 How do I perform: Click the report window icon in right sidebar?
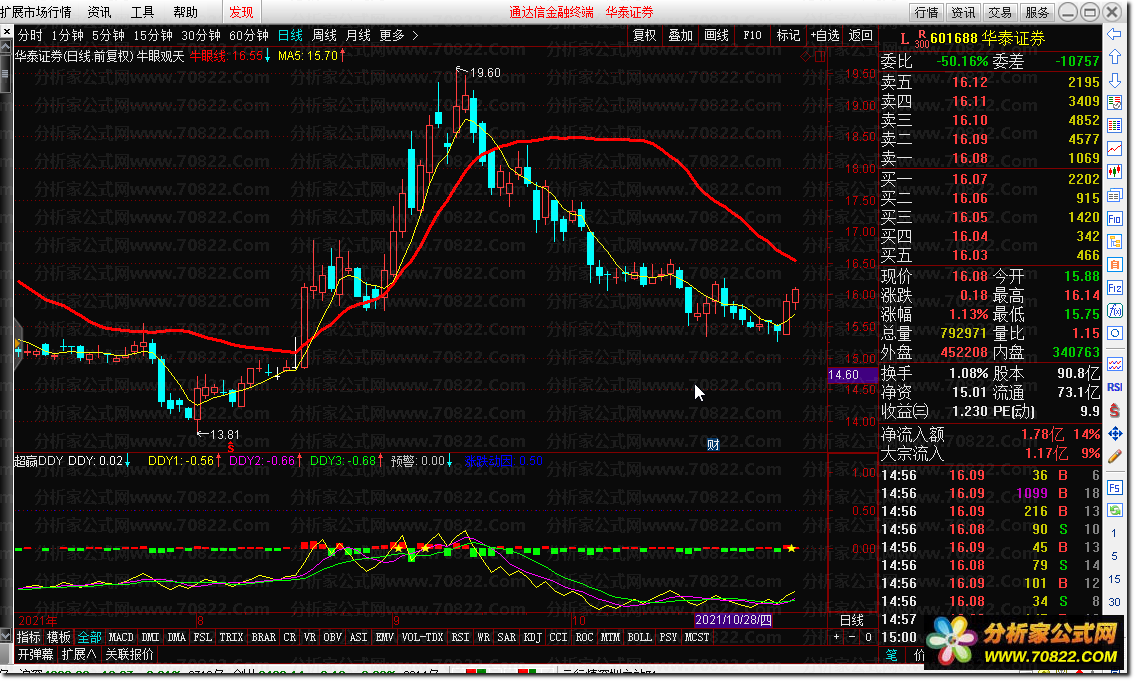(x=1114, y=195)
